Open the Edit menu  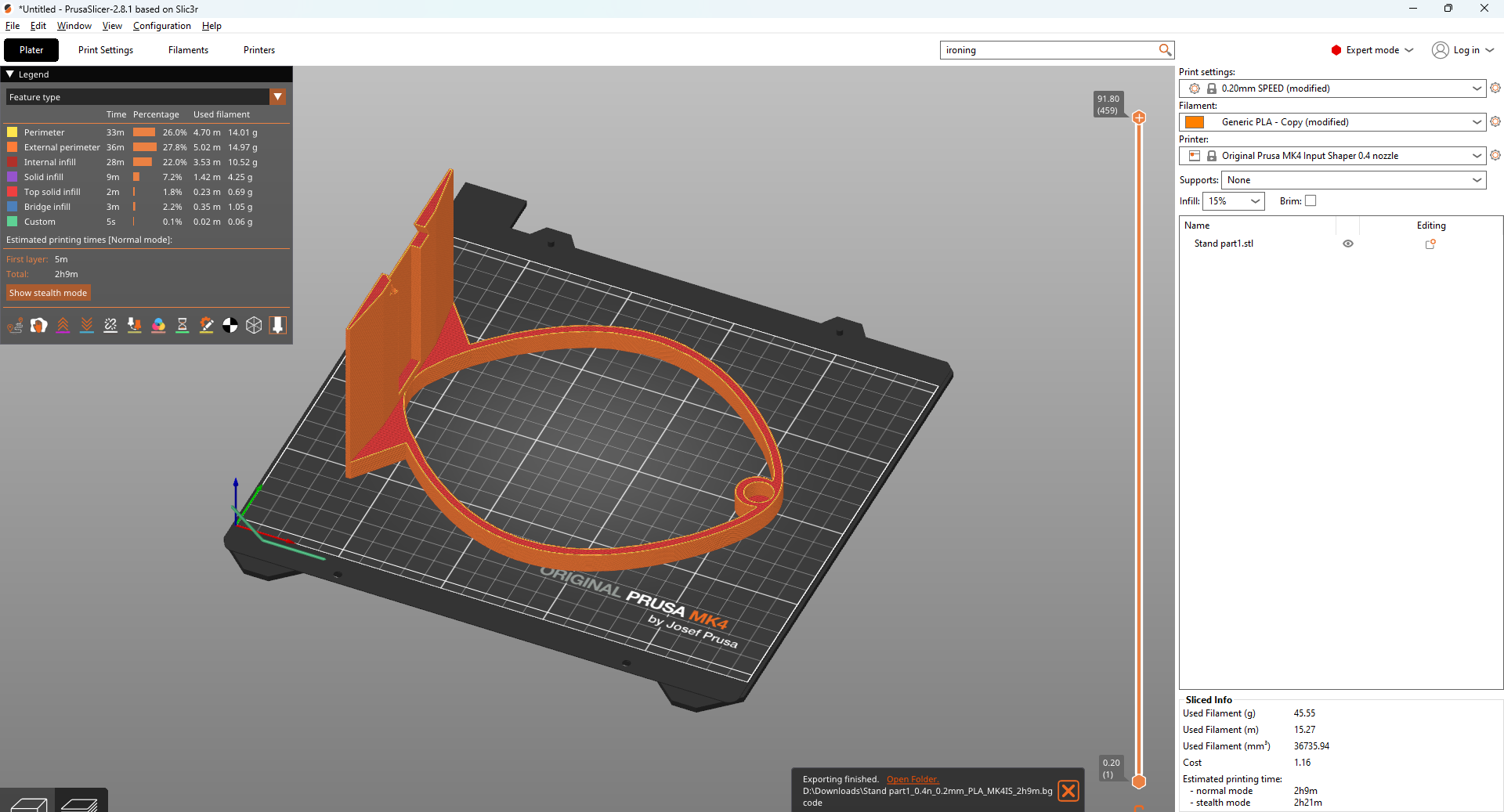38,26
